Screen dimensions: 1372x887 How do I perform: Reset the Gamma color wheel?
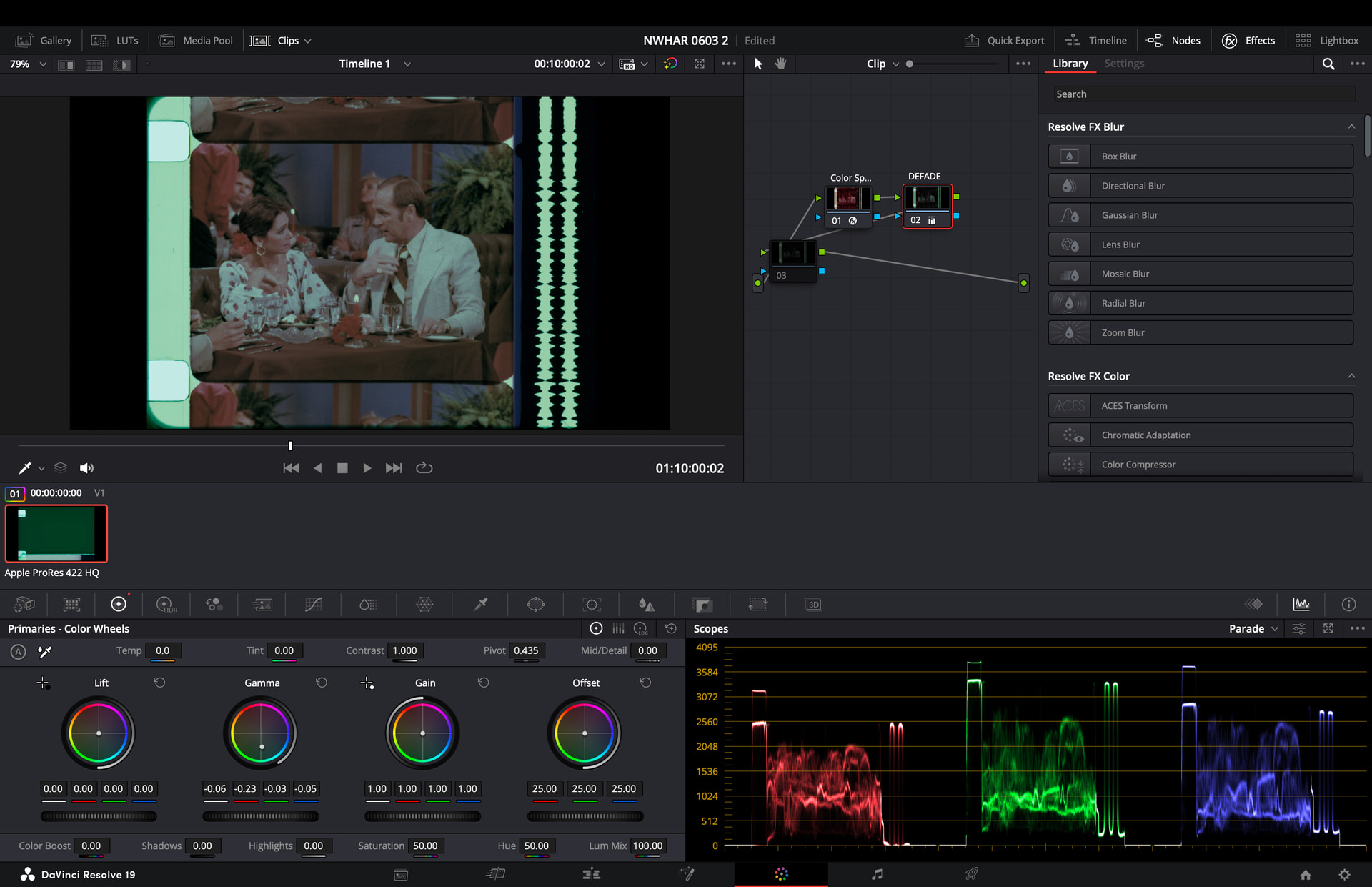[x=322, y=683]
